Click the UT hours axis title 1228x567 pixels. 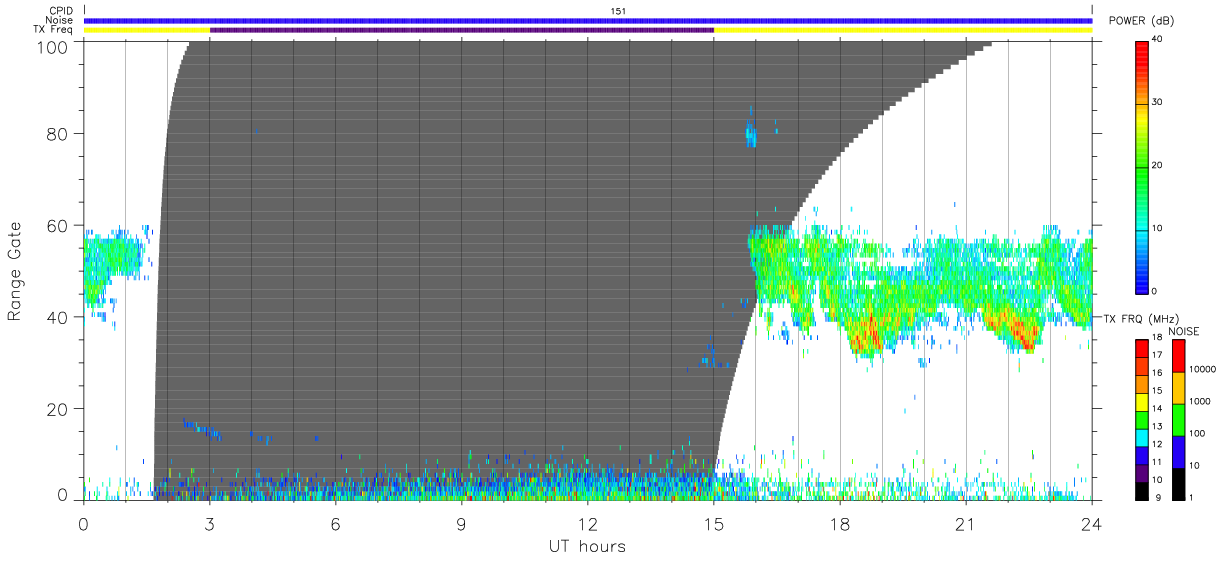(586, 547)
